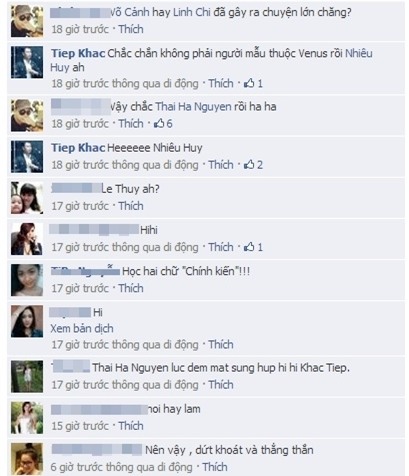Like the 'noi hay lam' comment
Image resolution: width=409 pixels, height=476 pixels.
(x=131, y=426)
